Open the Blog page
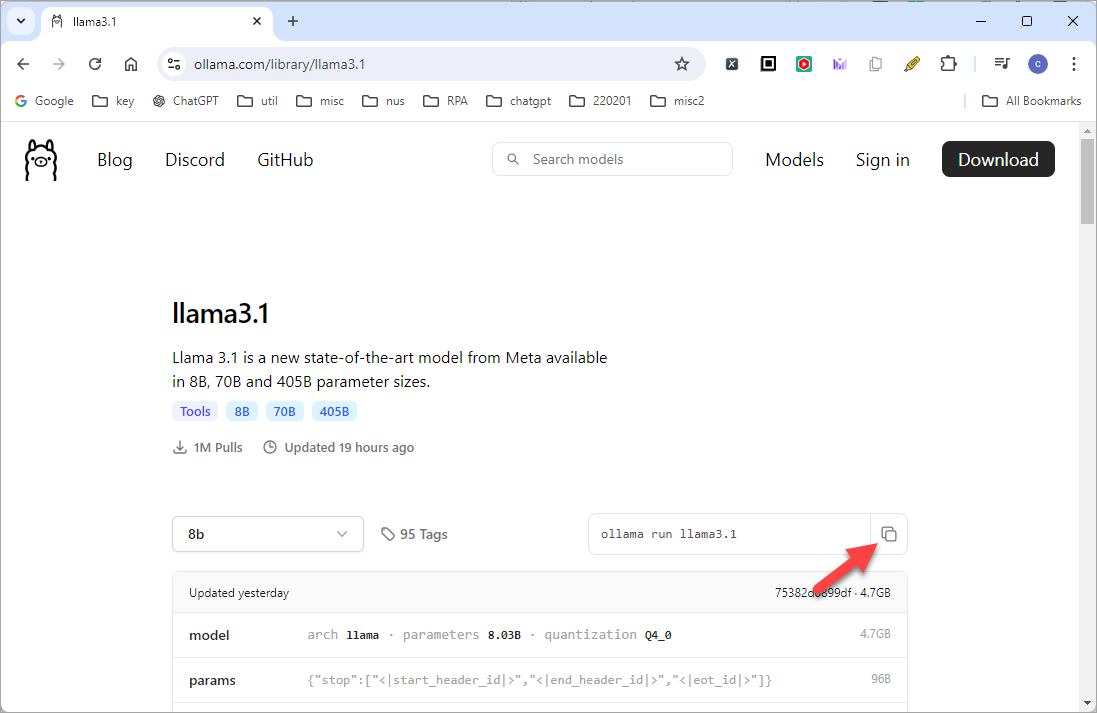The height and width of the screenshot is (713, 1097). point(115,160)
